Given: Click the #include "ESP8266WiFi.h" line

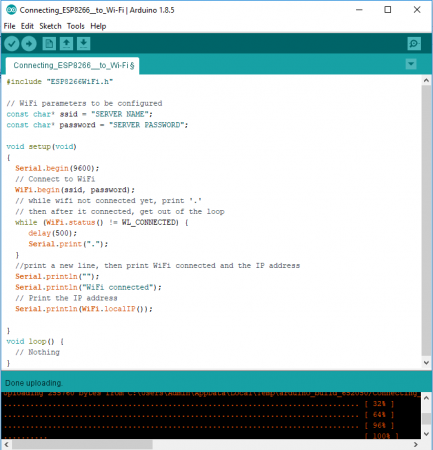Looking at the screenshot, I should pos(60,82).
